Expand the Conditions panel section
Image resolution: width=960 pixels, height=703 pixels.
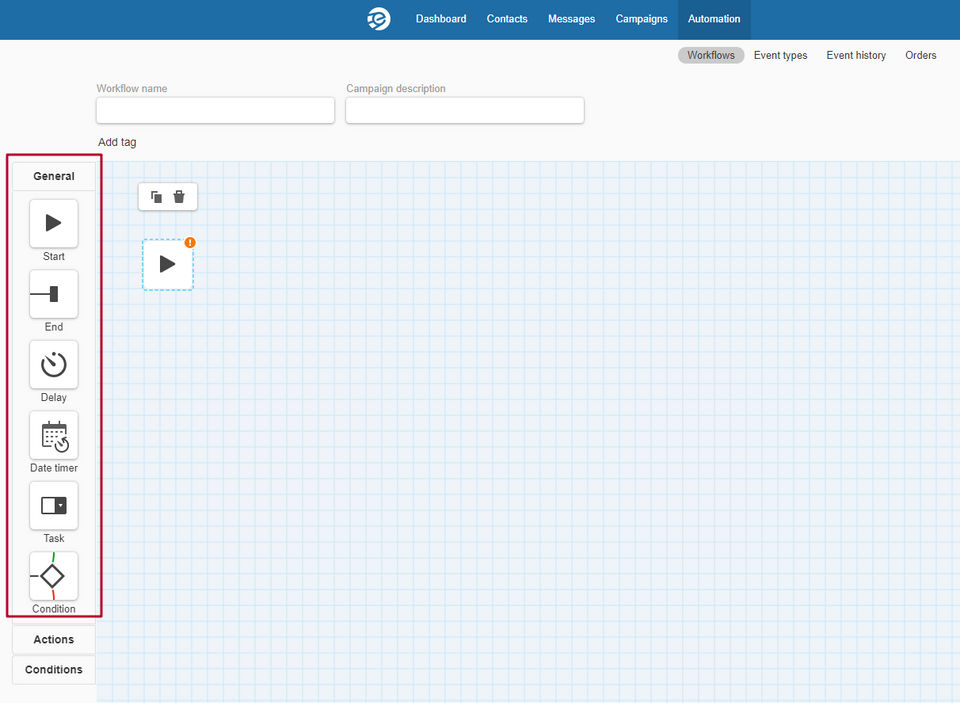tap(54, 669)
